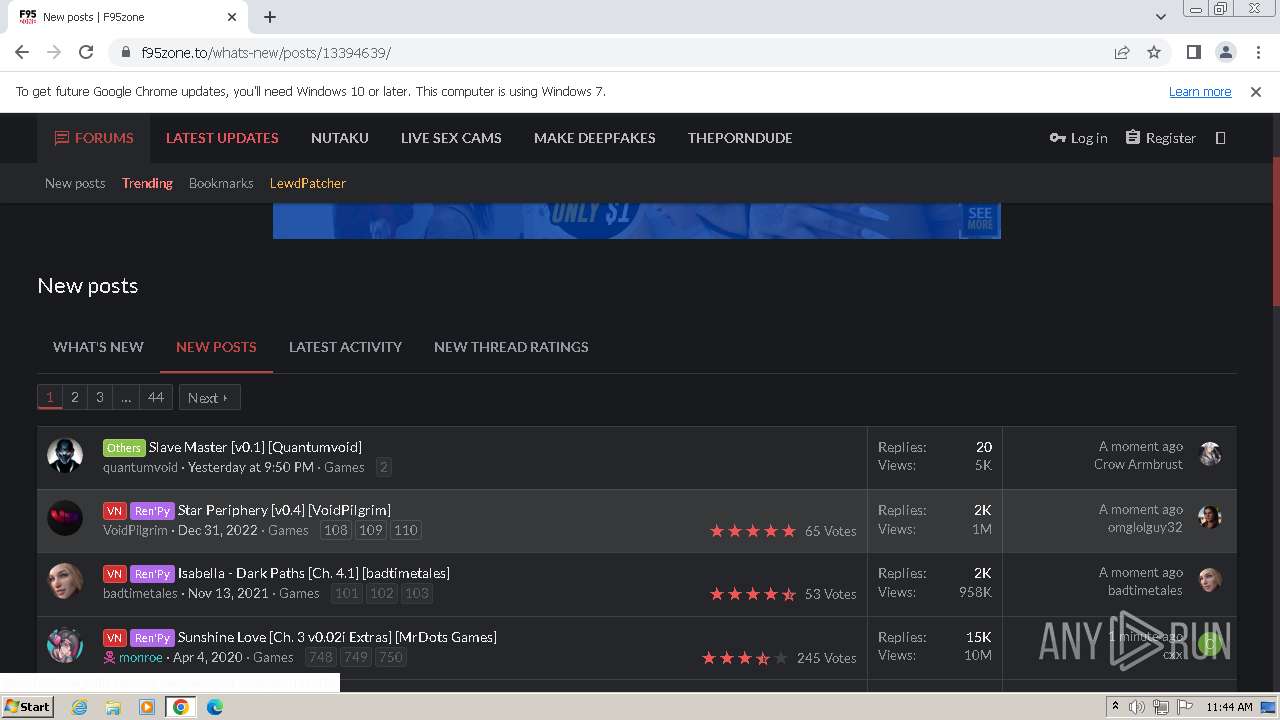Click the Log in link

1078,138
